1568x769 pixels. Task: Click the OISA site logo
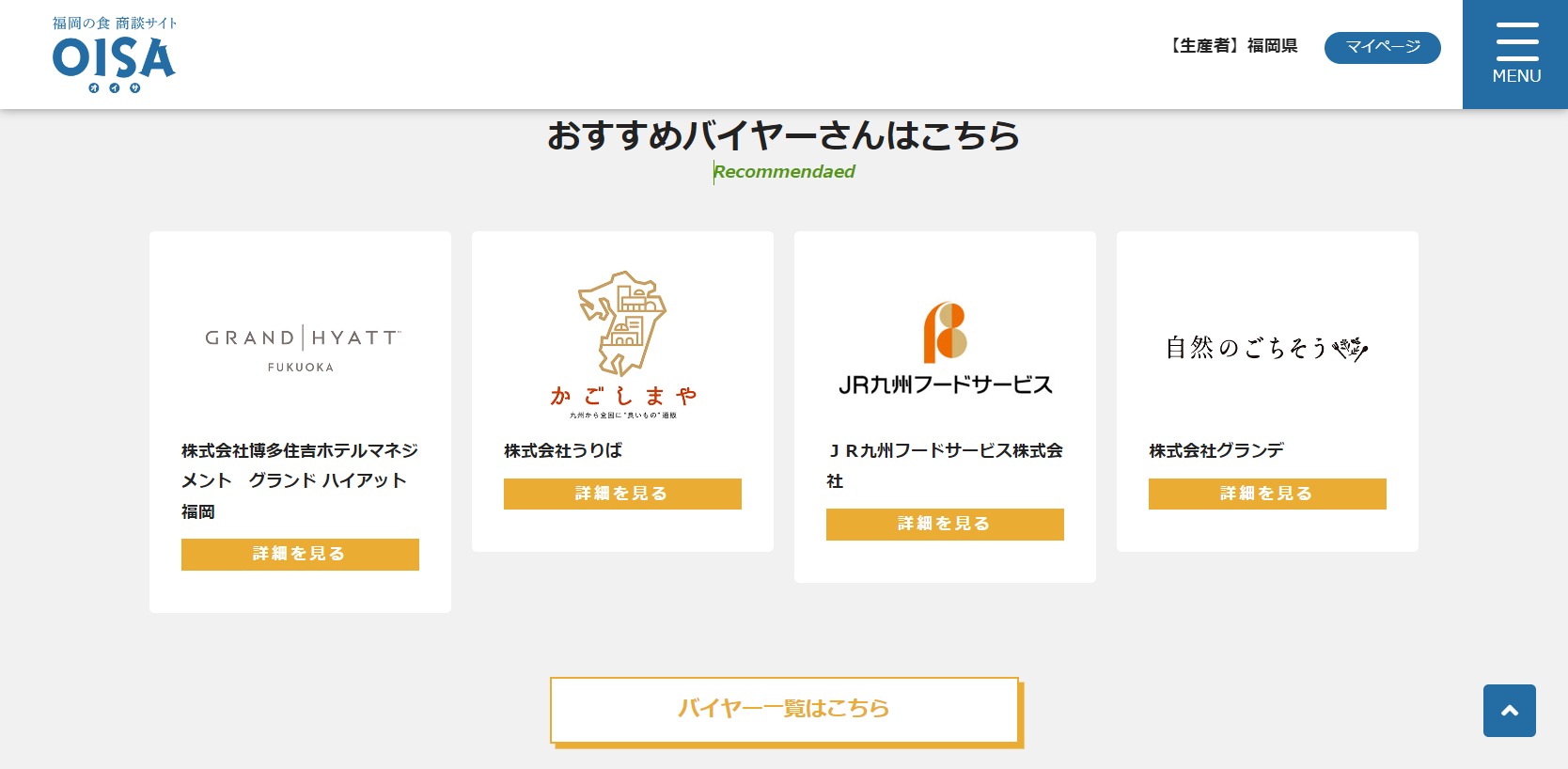click(114, 55)
